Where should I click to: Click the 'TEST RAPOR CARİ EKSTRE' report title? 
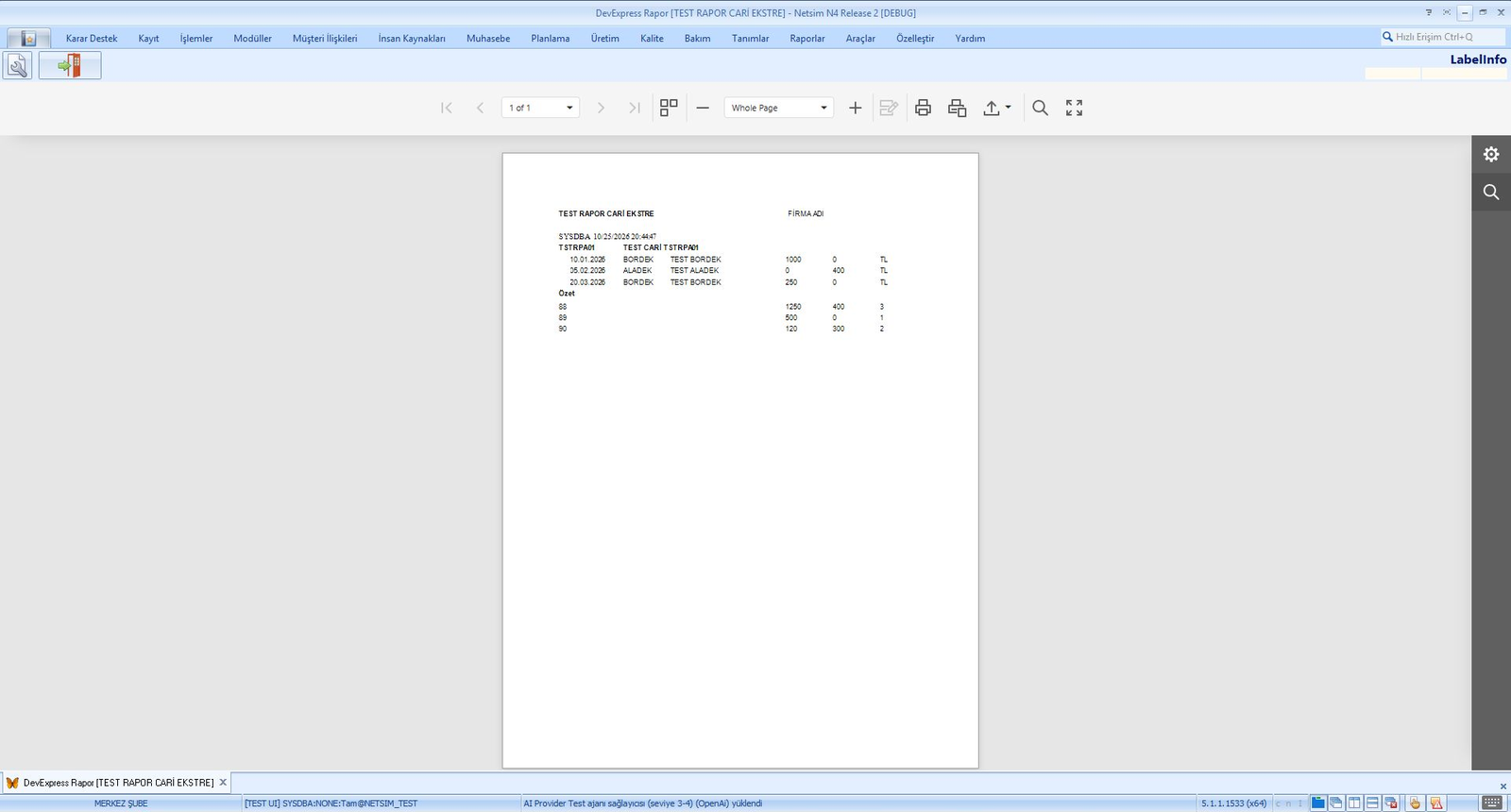coord(606,213)
